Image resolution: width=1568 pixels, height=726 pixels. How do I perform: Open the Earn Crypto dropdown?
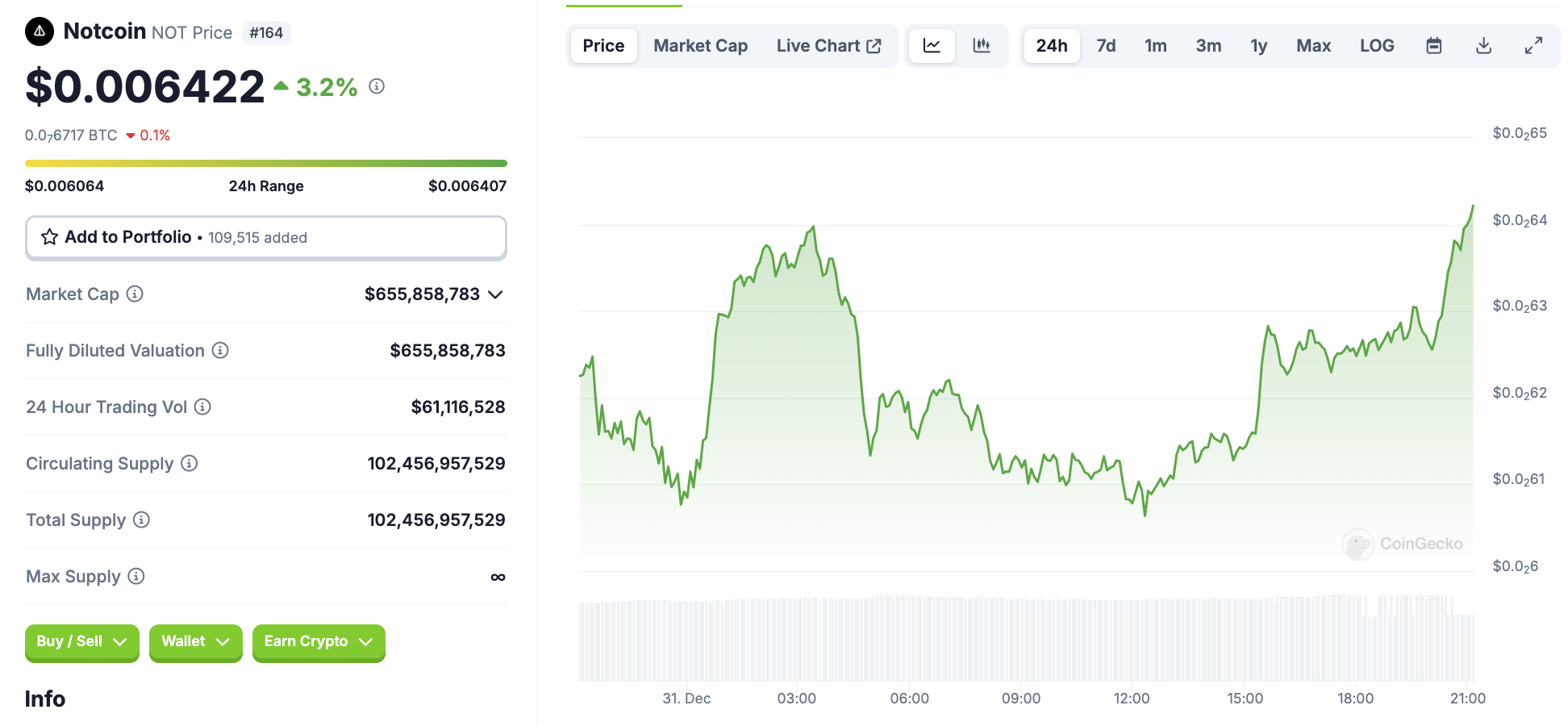point(319,642)
